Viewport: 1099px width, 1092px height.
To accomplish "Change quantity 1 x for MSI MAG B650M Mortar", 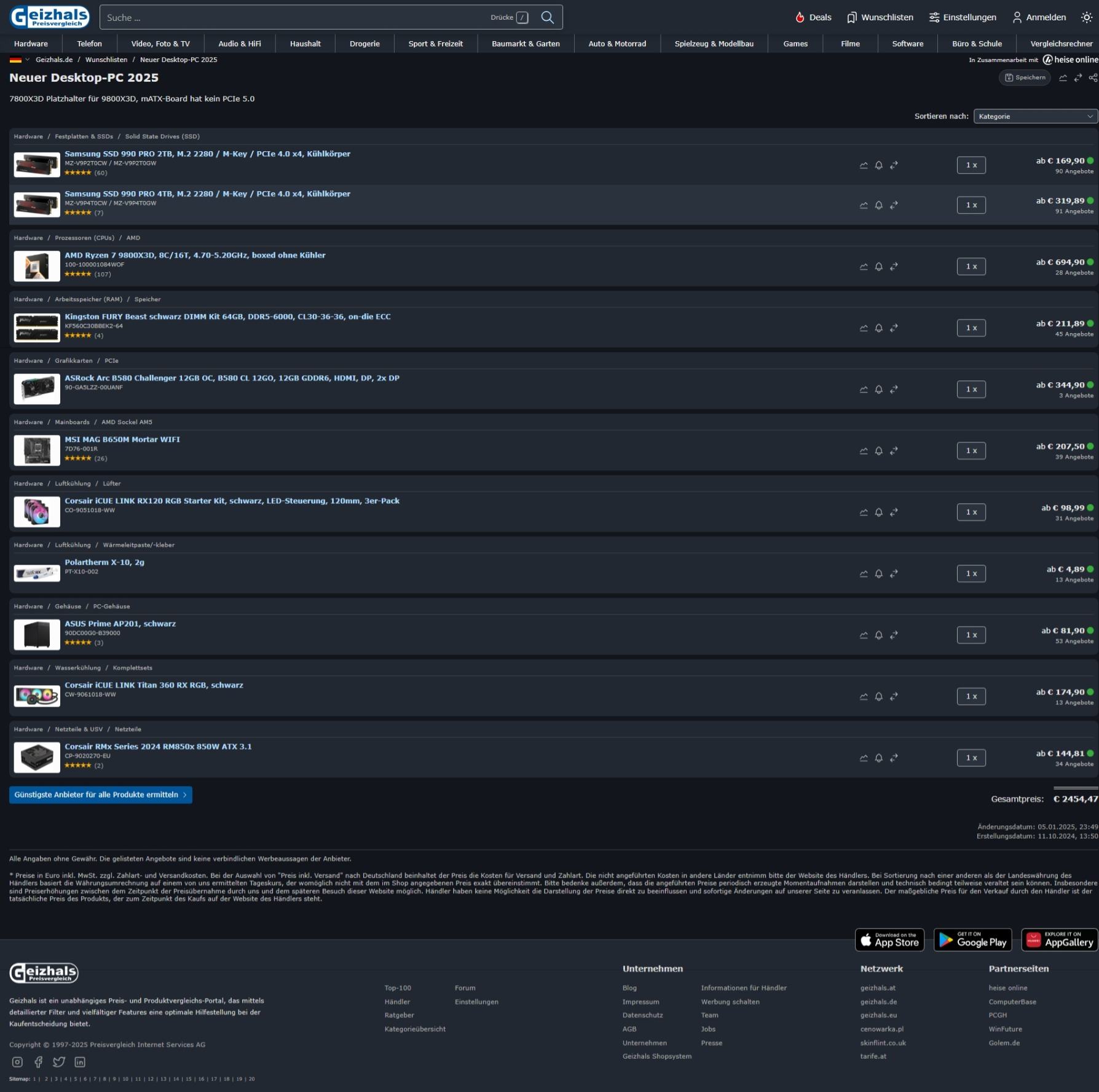I will 971,451.
